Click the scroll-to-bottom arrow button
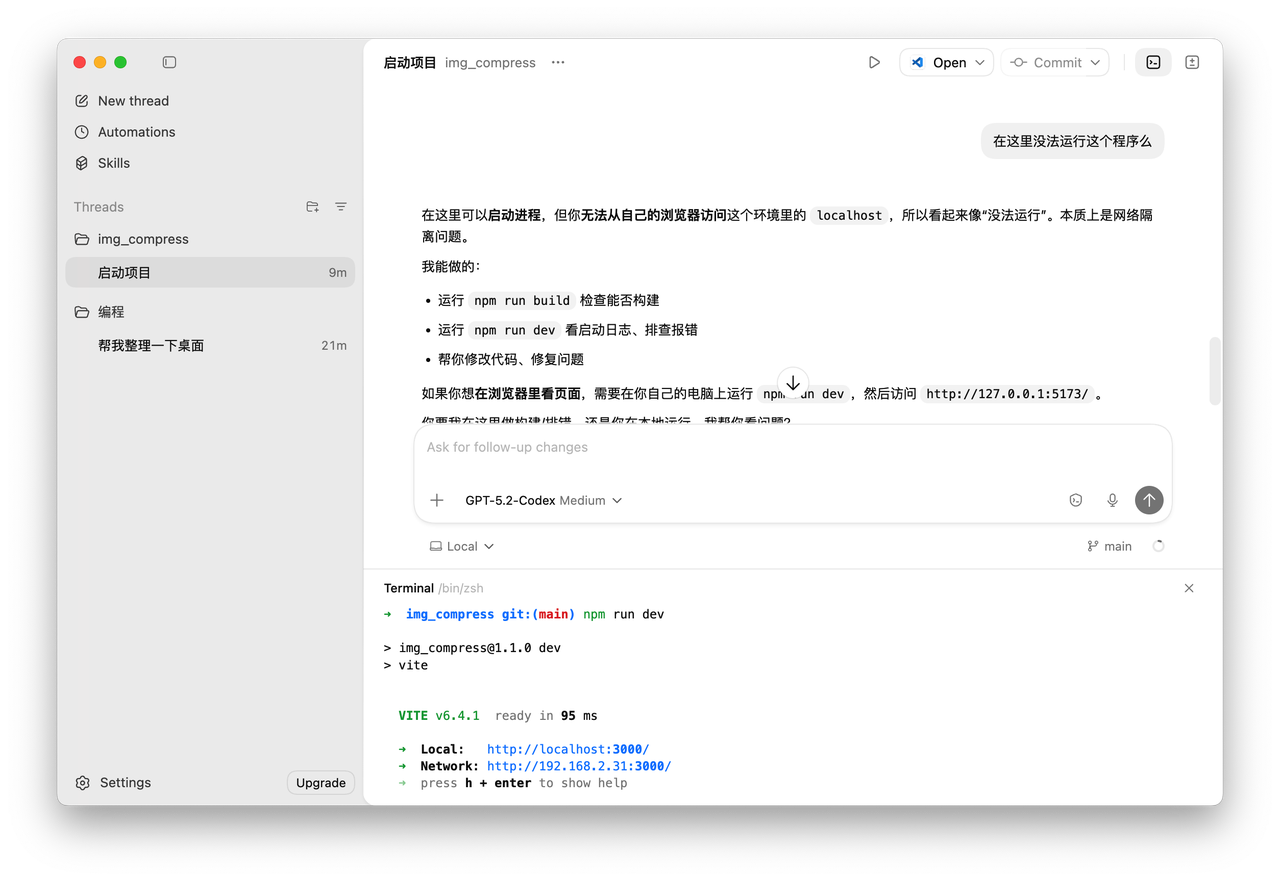The height and width of the screenshot is (881, 1280). click(x=793, y=383)
